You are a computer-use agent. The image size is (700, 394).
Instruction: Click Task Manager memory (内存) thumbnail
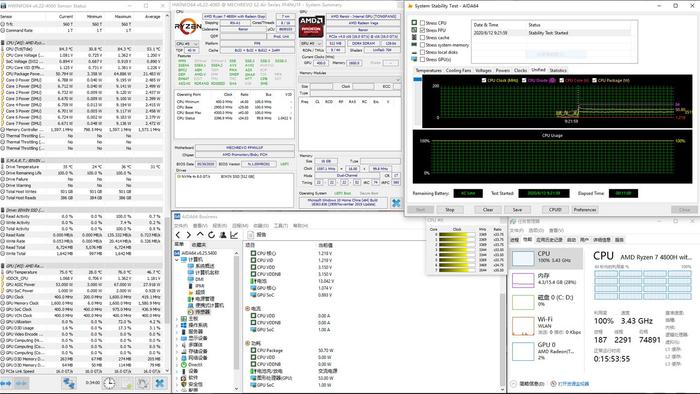point(523,280)
